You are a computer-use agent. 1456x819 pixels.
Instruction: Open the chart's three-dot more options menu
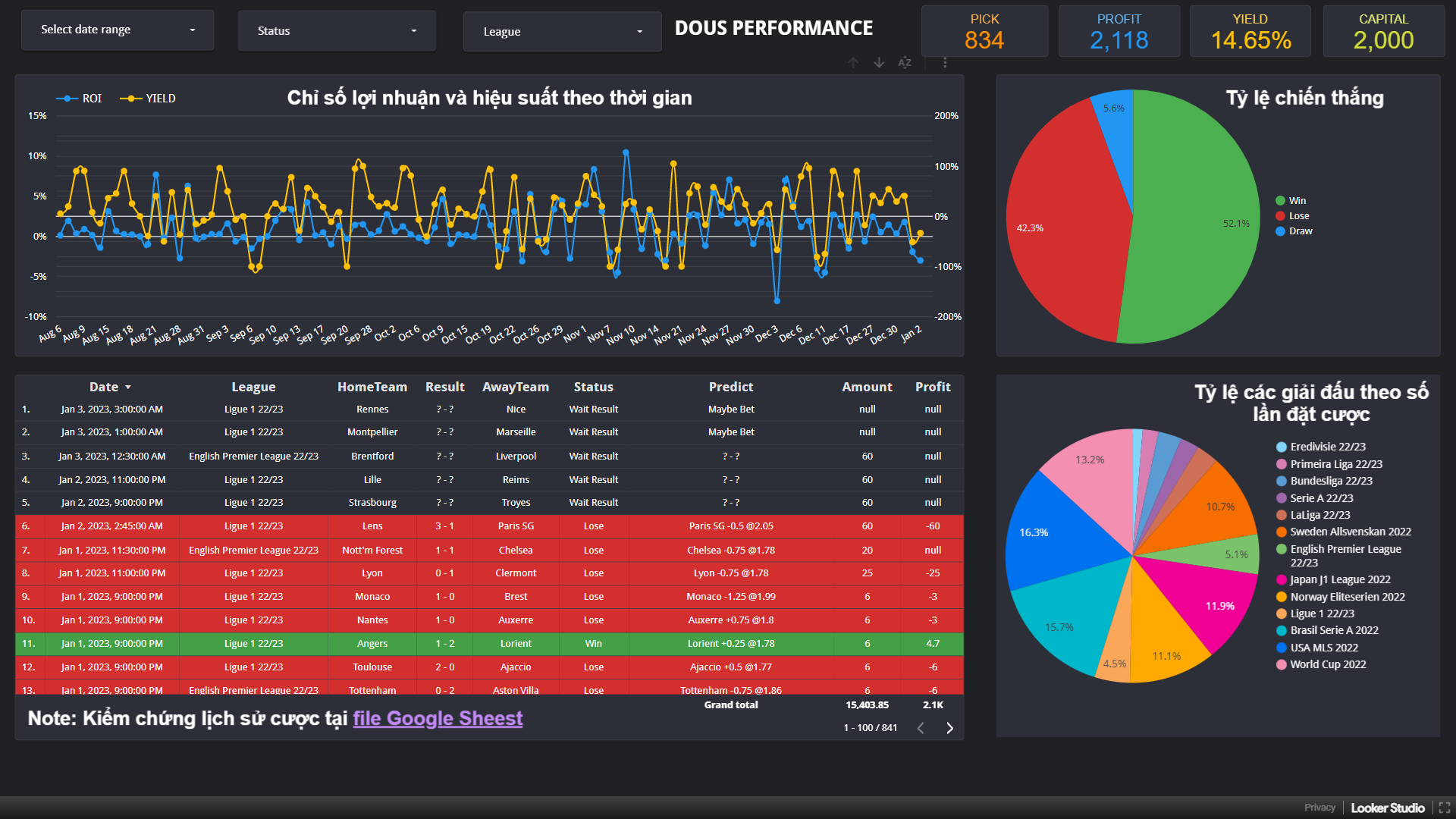click(945, 63)
